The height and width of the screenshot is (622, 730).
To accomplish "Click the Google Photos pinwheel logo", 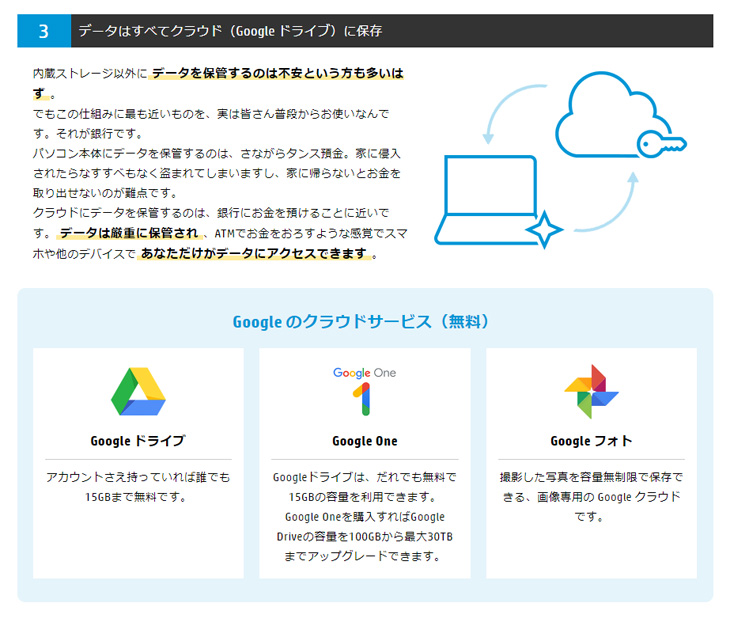I will click(591, 391).
